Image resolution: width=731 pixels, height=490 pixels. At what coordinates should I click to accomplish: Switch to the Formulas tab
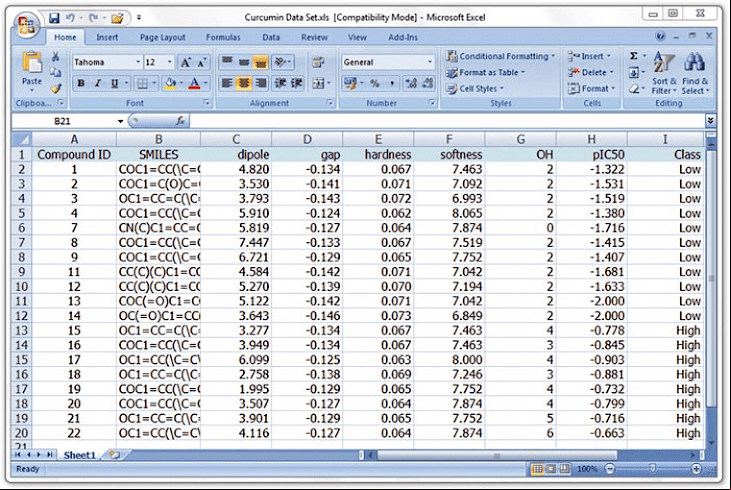tap(223, 37)
